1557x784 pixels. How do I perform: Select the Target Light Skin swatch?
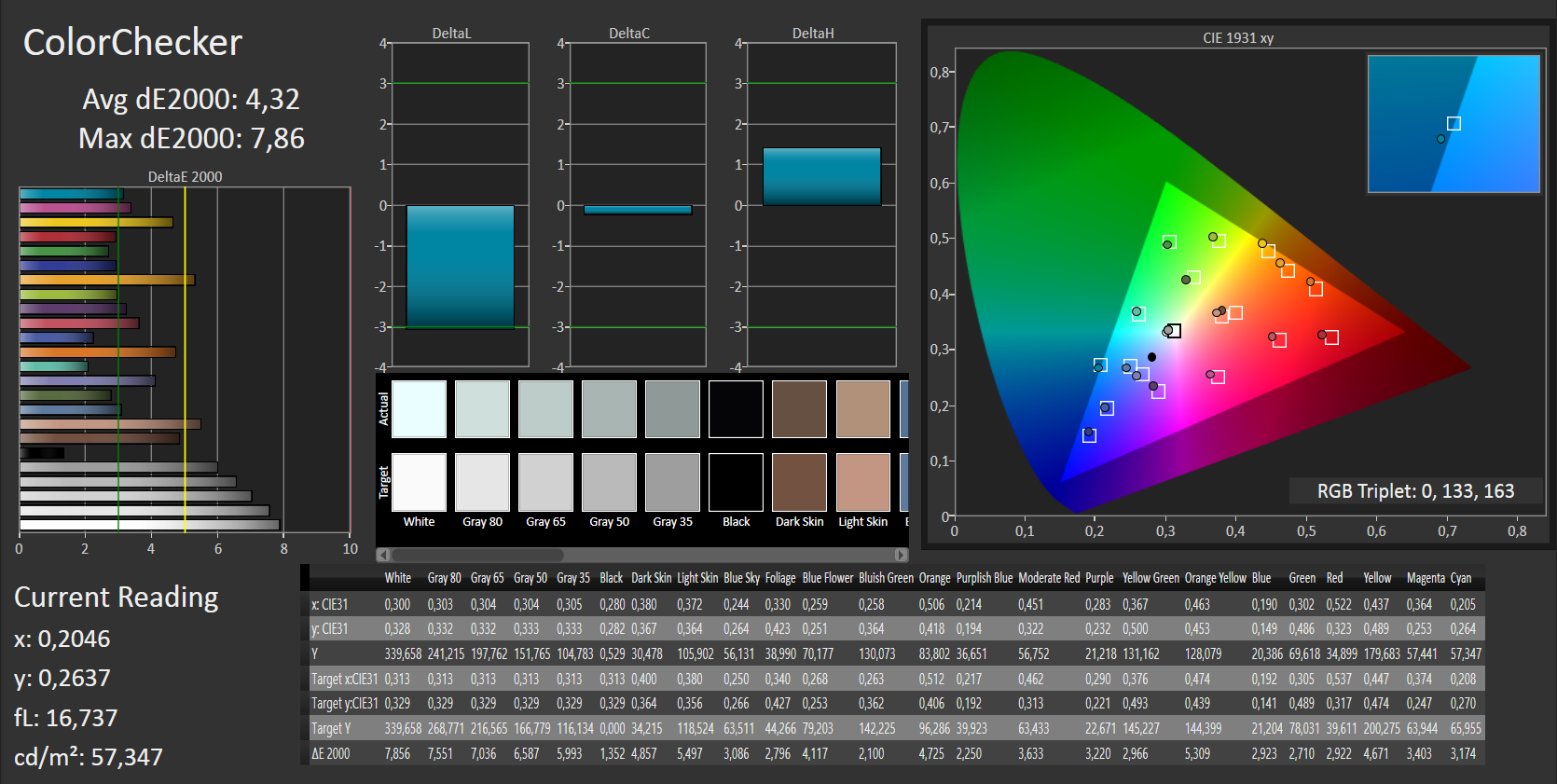863,482
